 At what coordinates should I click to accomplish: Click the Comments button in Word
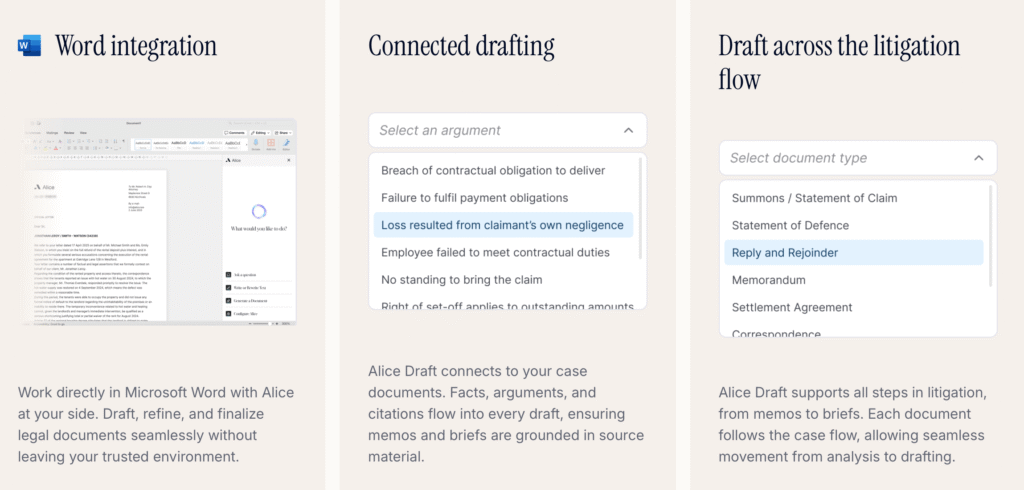(x=236, y=132)
